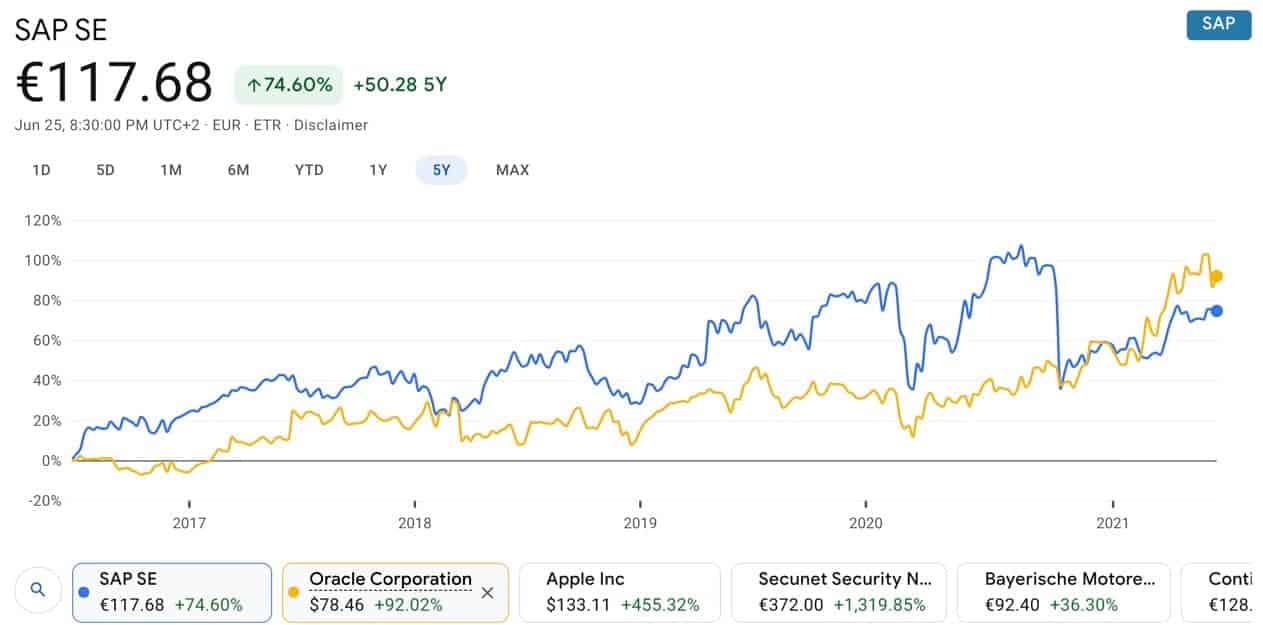Click the 2017 x-axis label

click(189, 524)
